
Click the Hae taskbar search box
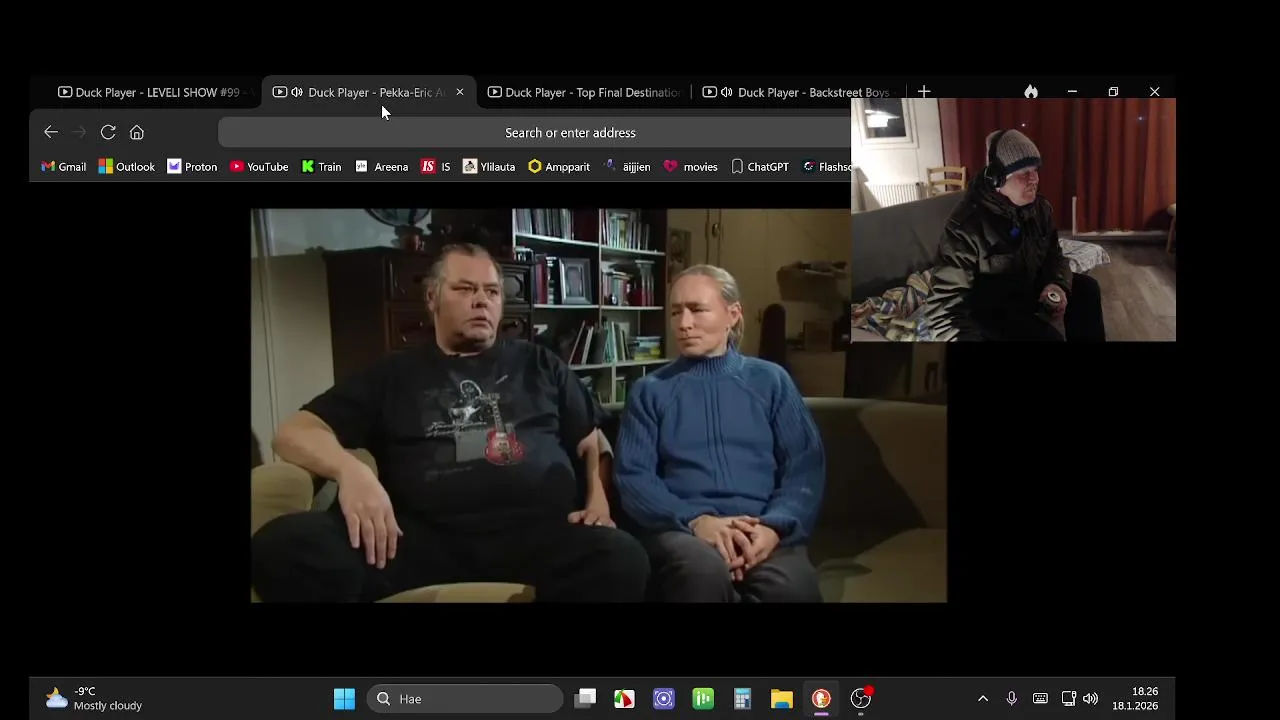click(464, 699)
